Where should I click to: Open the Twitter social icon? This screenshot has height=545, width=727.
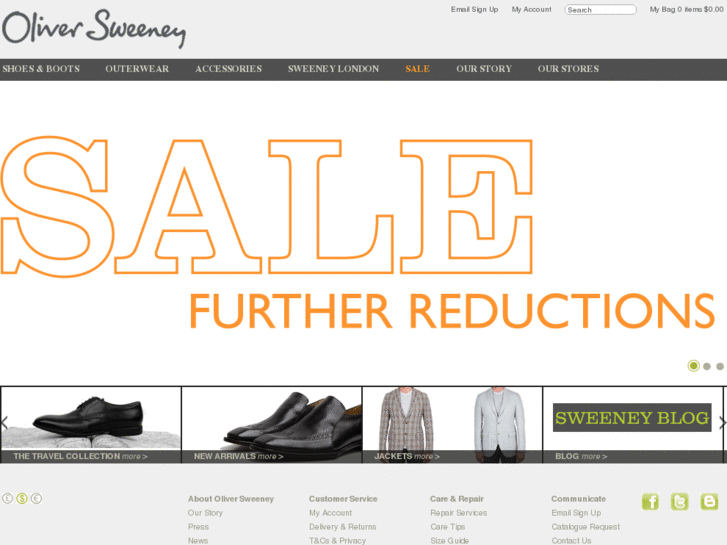pos(679,501)
